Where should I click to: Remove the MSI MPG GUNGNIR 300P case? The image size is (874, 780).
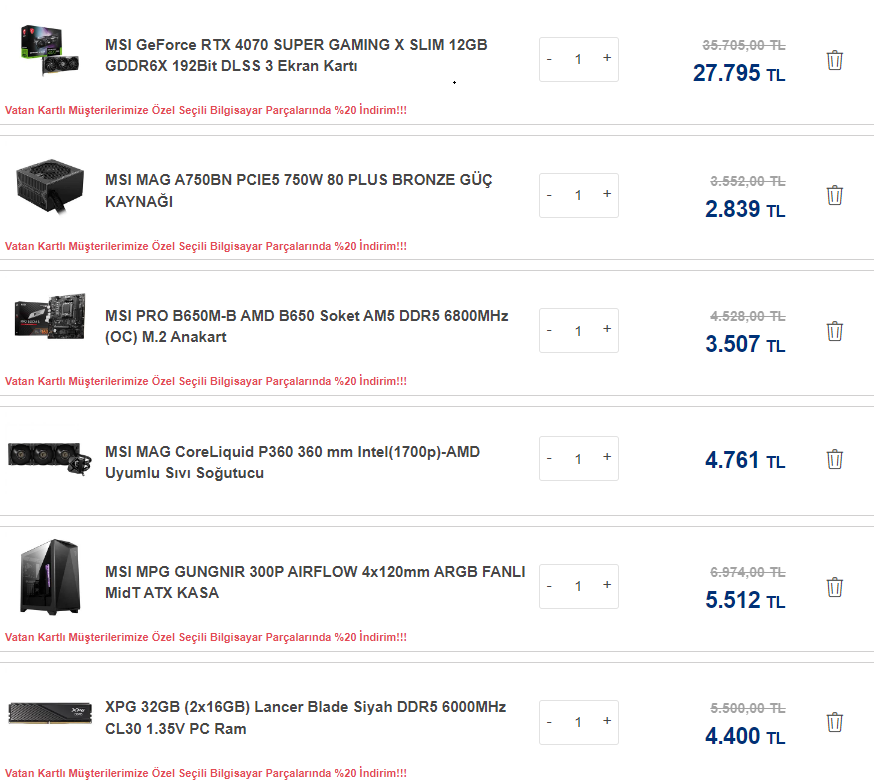835,587
